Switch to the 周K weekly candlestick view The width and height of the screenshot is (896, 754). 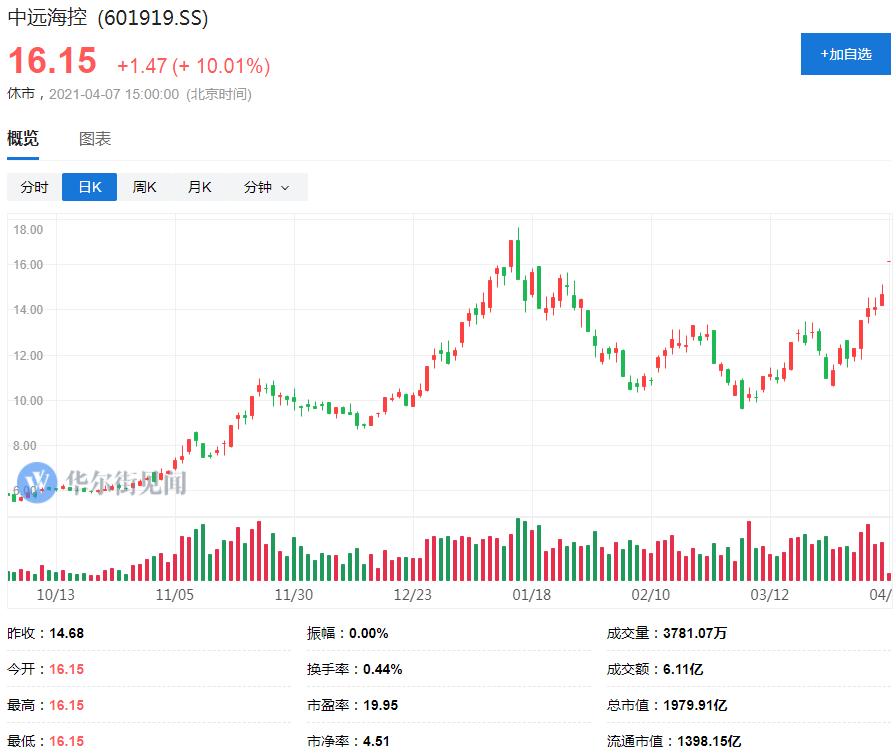[x=144, y=187]
